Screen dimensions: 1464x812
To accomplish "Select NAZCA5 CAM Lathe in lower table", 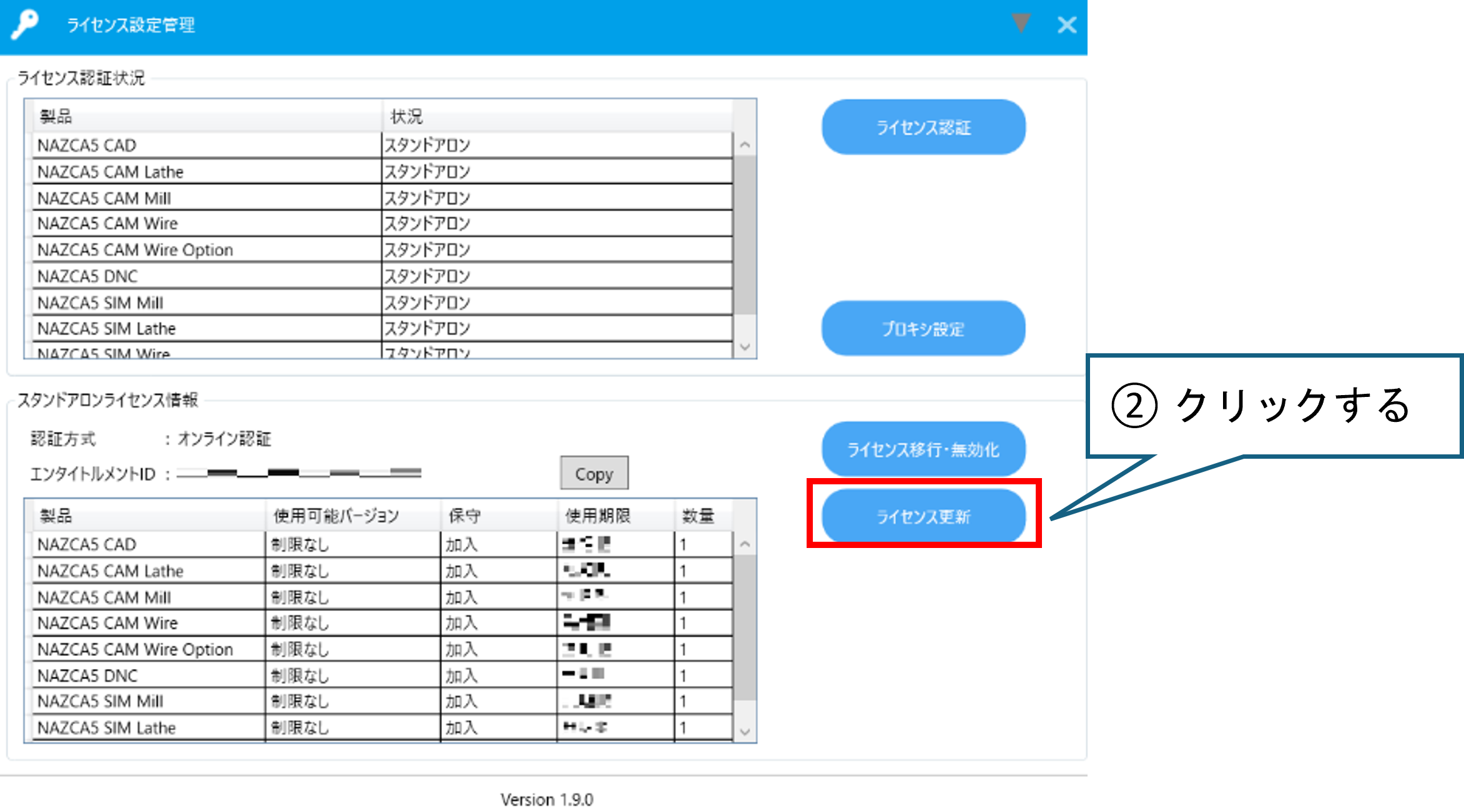I will point(381,570).
